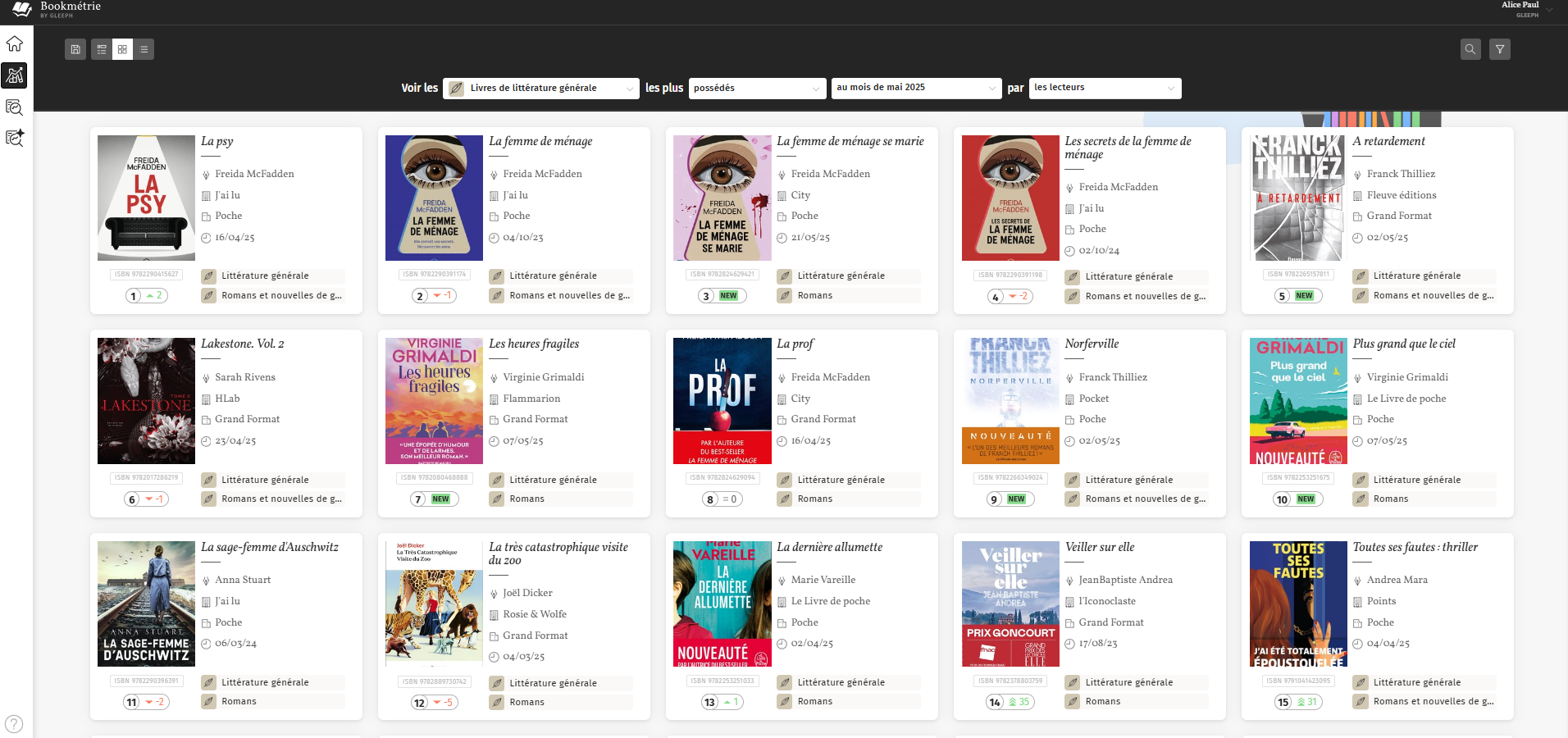Click rank badge 8 on La prof

[722, 499]
